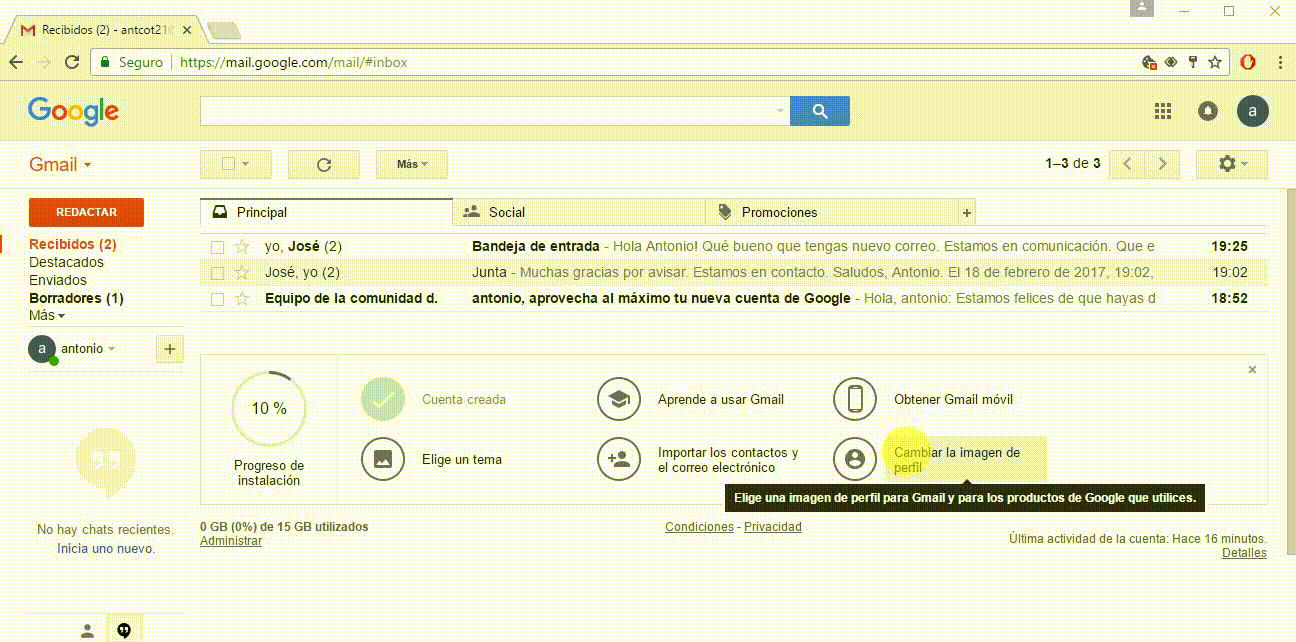Open the Hangouts conversations quote icon
Image resolution: width=1296 pixels, height=642 pixels.
coord(124,630)
